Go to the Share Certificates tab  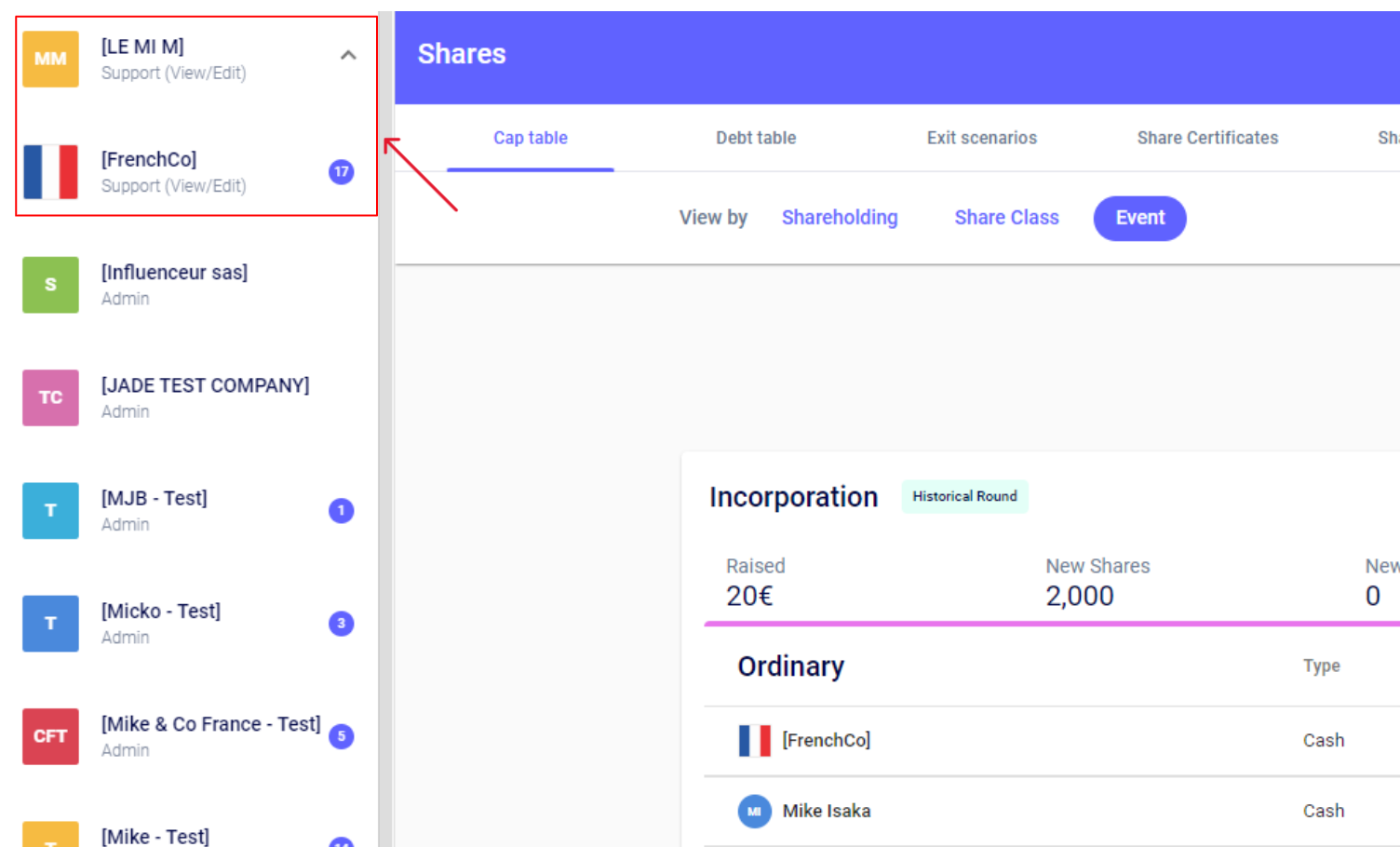coord(1206,138)
